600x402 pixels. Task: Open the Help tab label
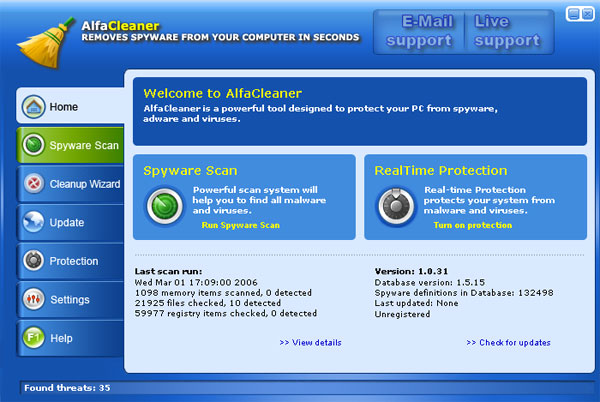[x=61, y=339]
